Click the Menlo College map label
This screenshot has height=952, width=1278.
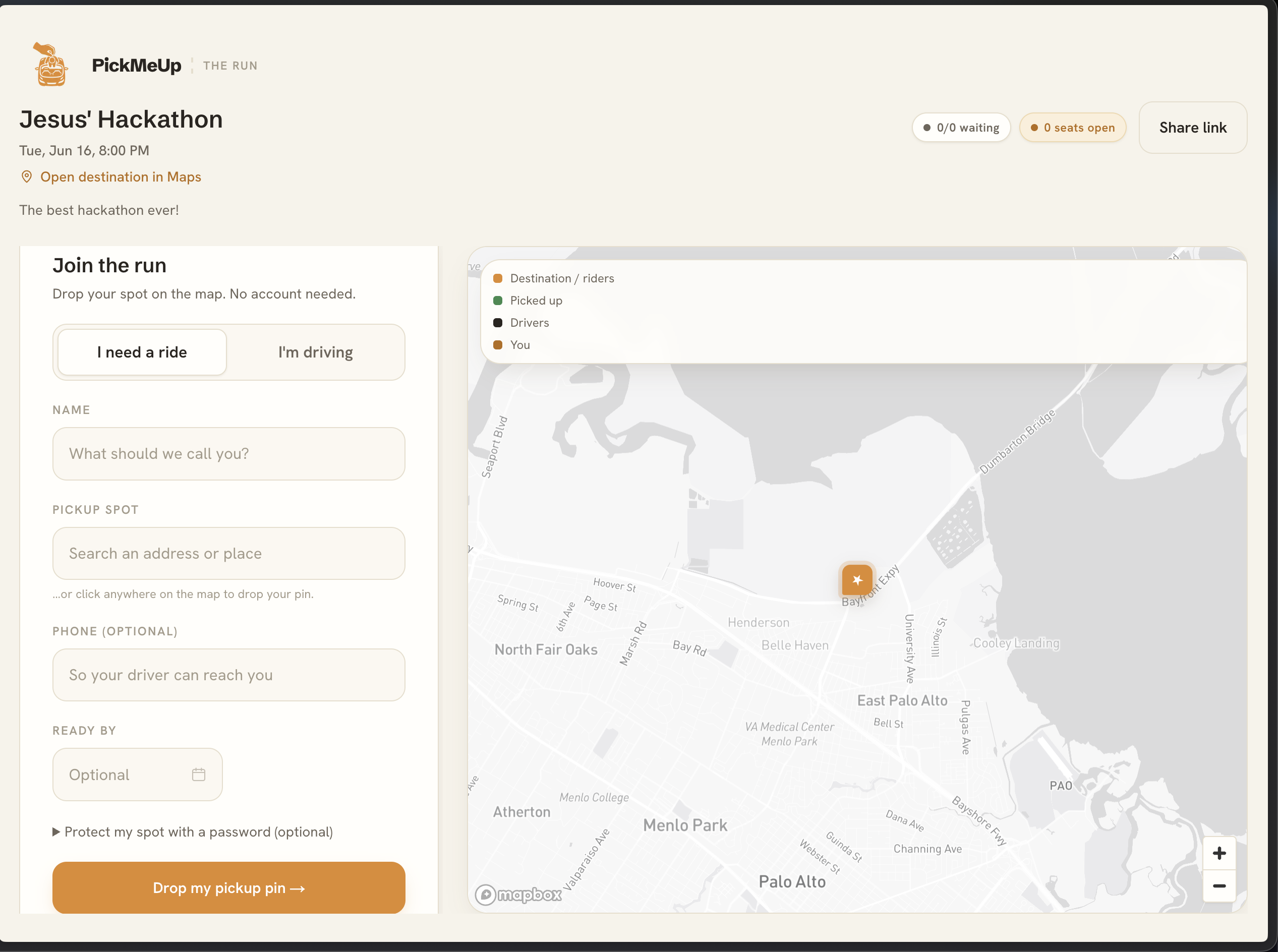coord(594,798)
